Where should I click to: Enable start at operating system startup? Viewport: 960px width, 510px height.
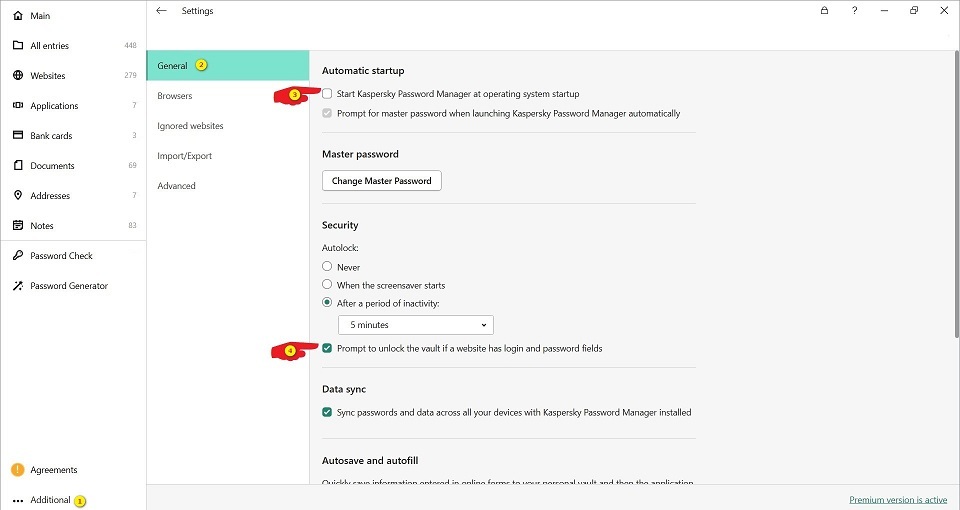(x=327, y=94)
